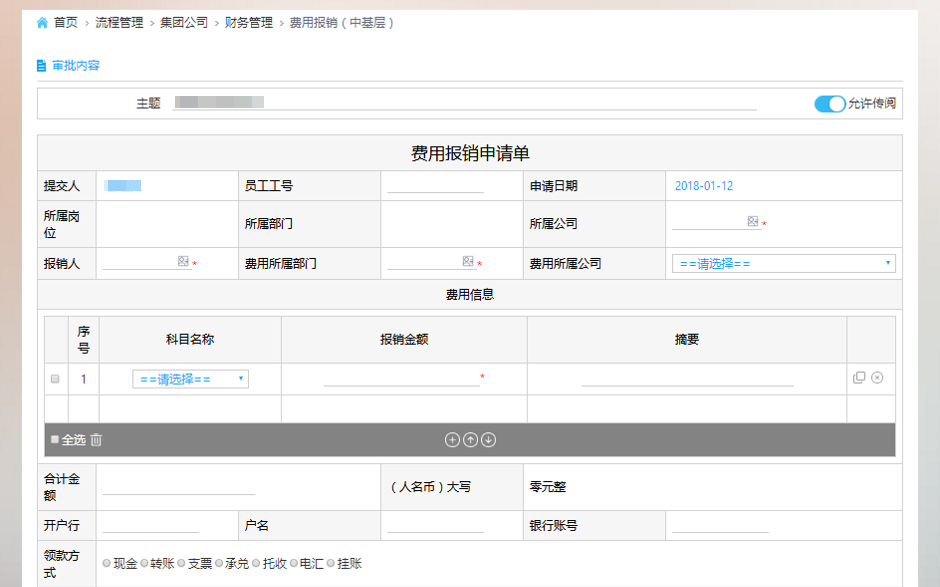940x587 pixels.
Task: Toggle the 允许传阅 switch
Action: click(829, 103)
